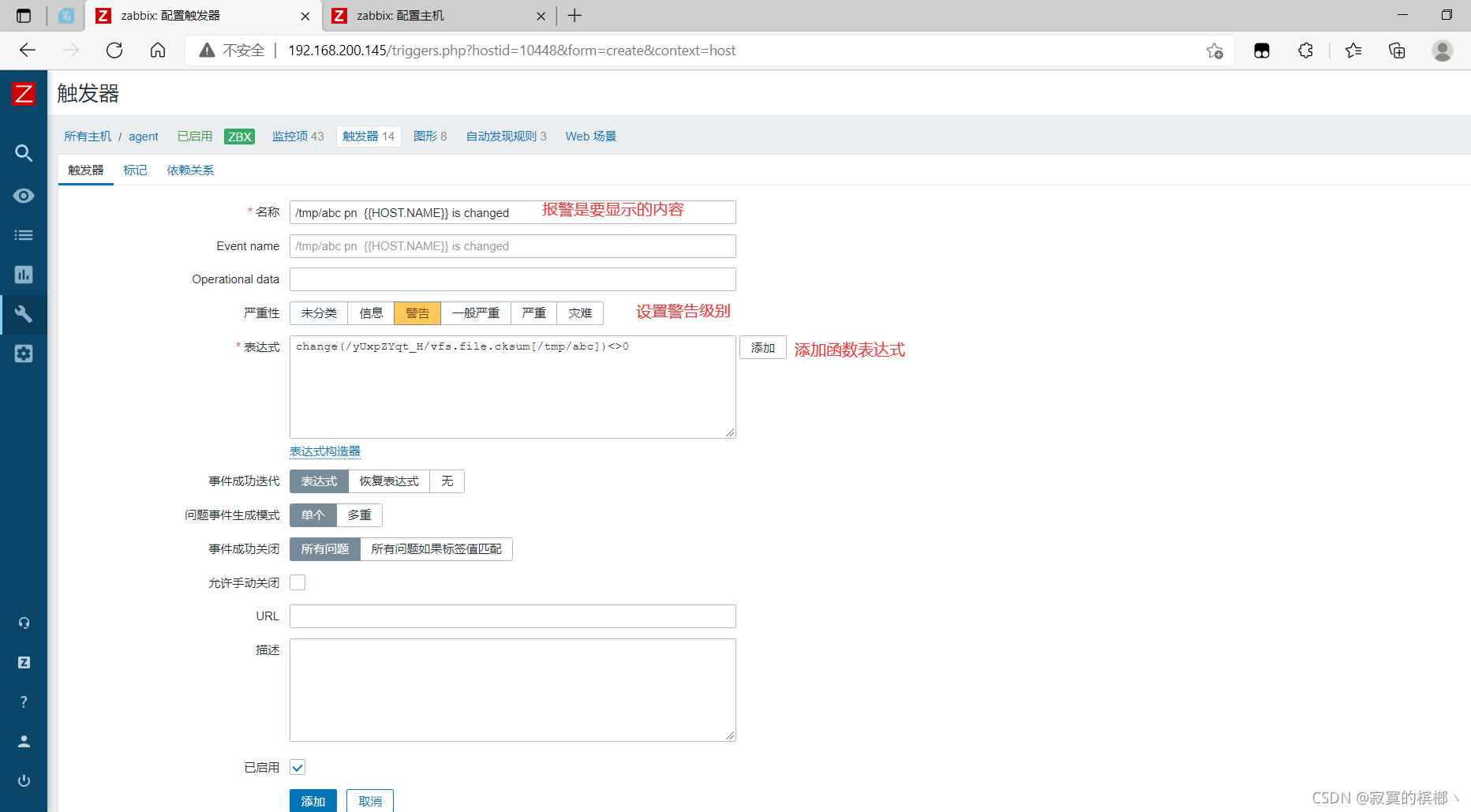Open 图形 8 in host navigation
Image resolution: width=1471 pixels, height=812 pixels.
point(430,137)
